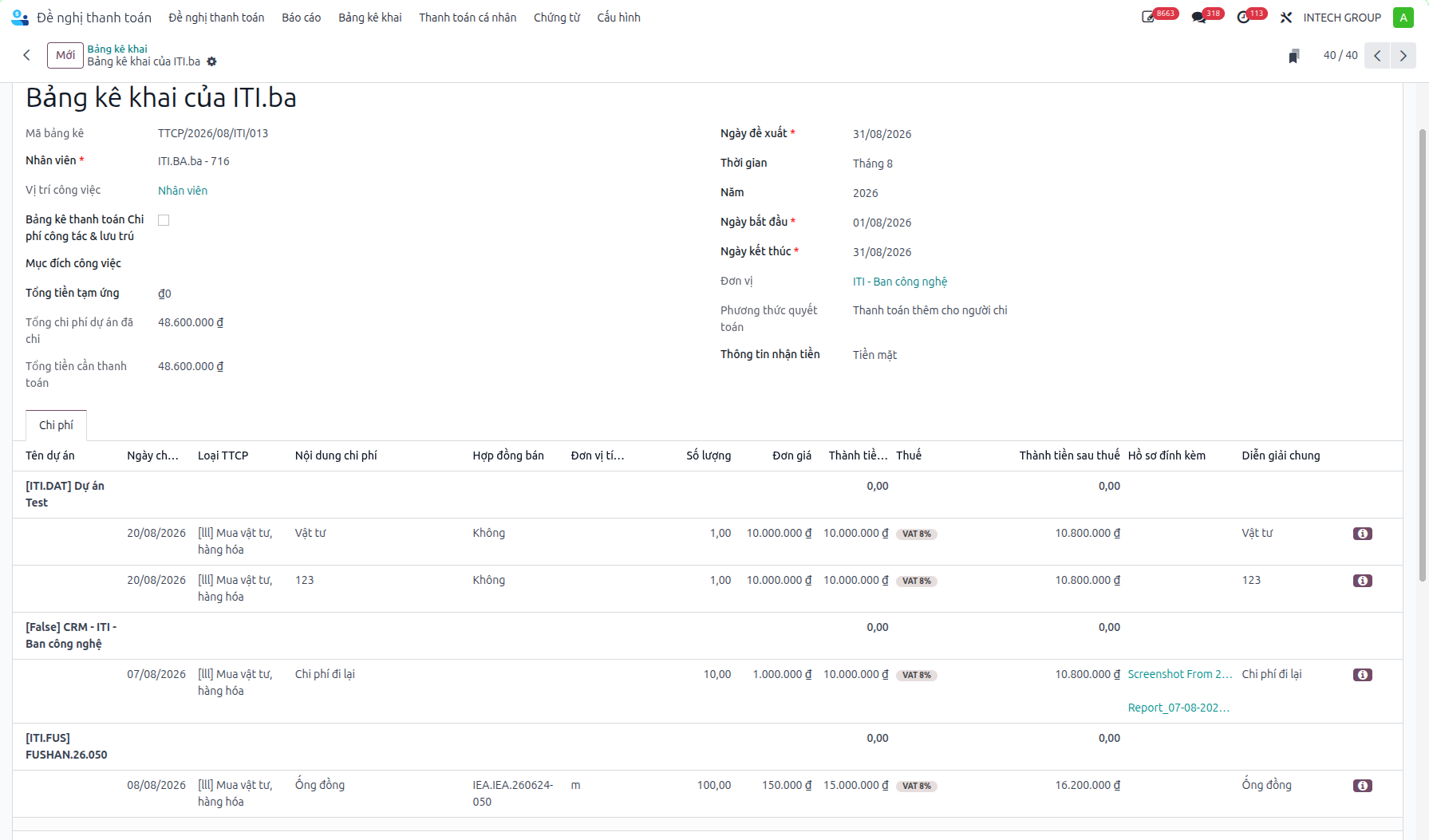Viewport: 1429px width, 840px height.
Task: Click the code TTCP/2026/08/ITI/013
Action: [213, 133]
